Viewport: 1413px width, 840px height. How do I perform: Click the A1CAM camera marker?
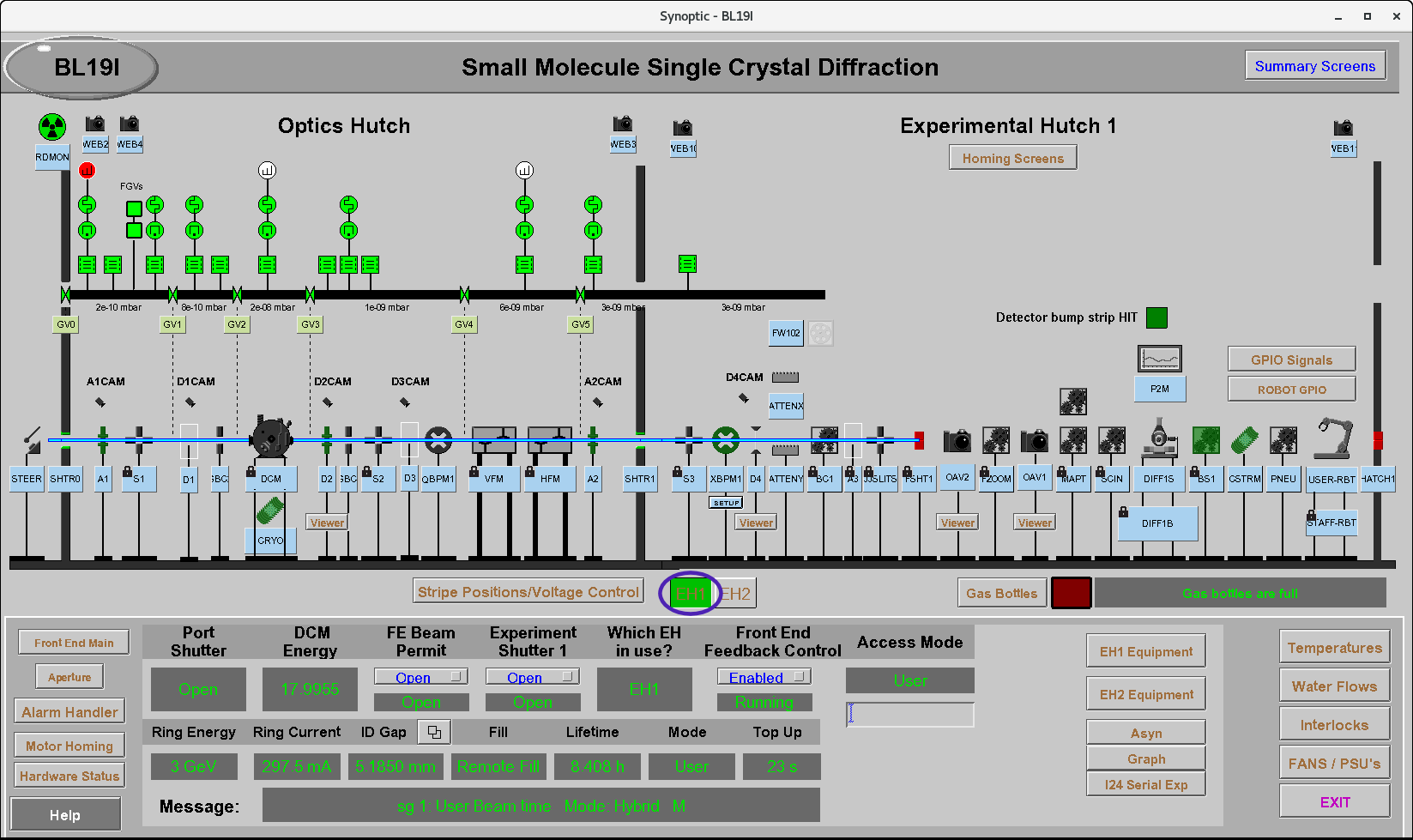(100, 402)
